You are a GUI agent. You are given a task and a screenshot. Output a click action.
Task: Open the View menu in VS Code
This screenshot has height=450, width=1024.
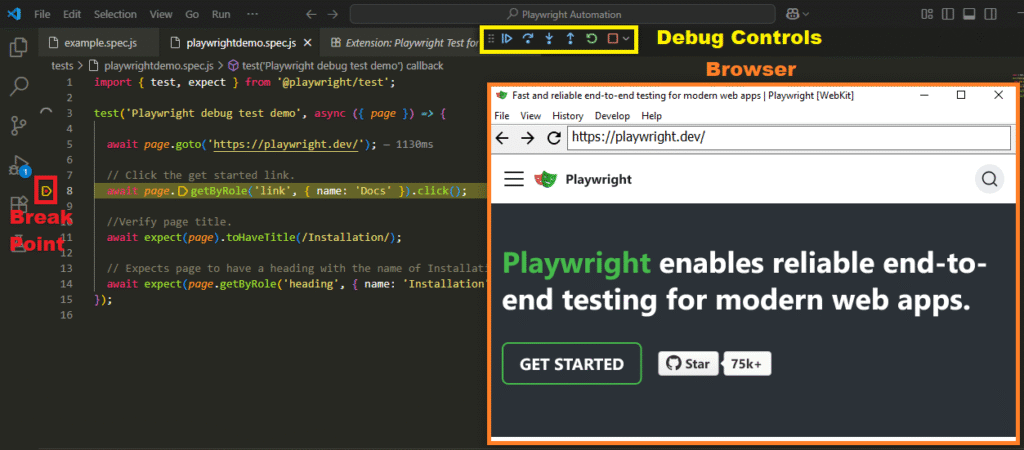click(x=161, y=14)
